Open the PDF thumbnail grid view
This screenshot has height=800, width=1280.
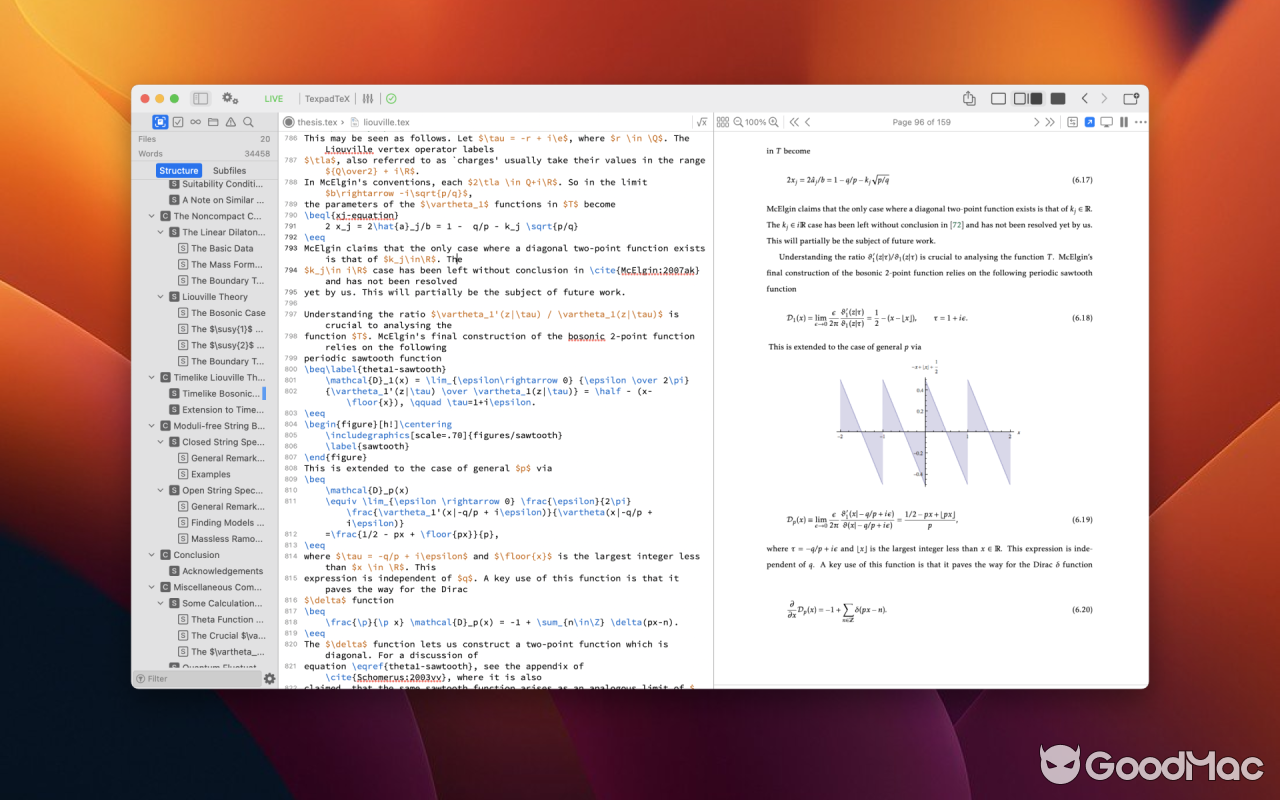723,122
